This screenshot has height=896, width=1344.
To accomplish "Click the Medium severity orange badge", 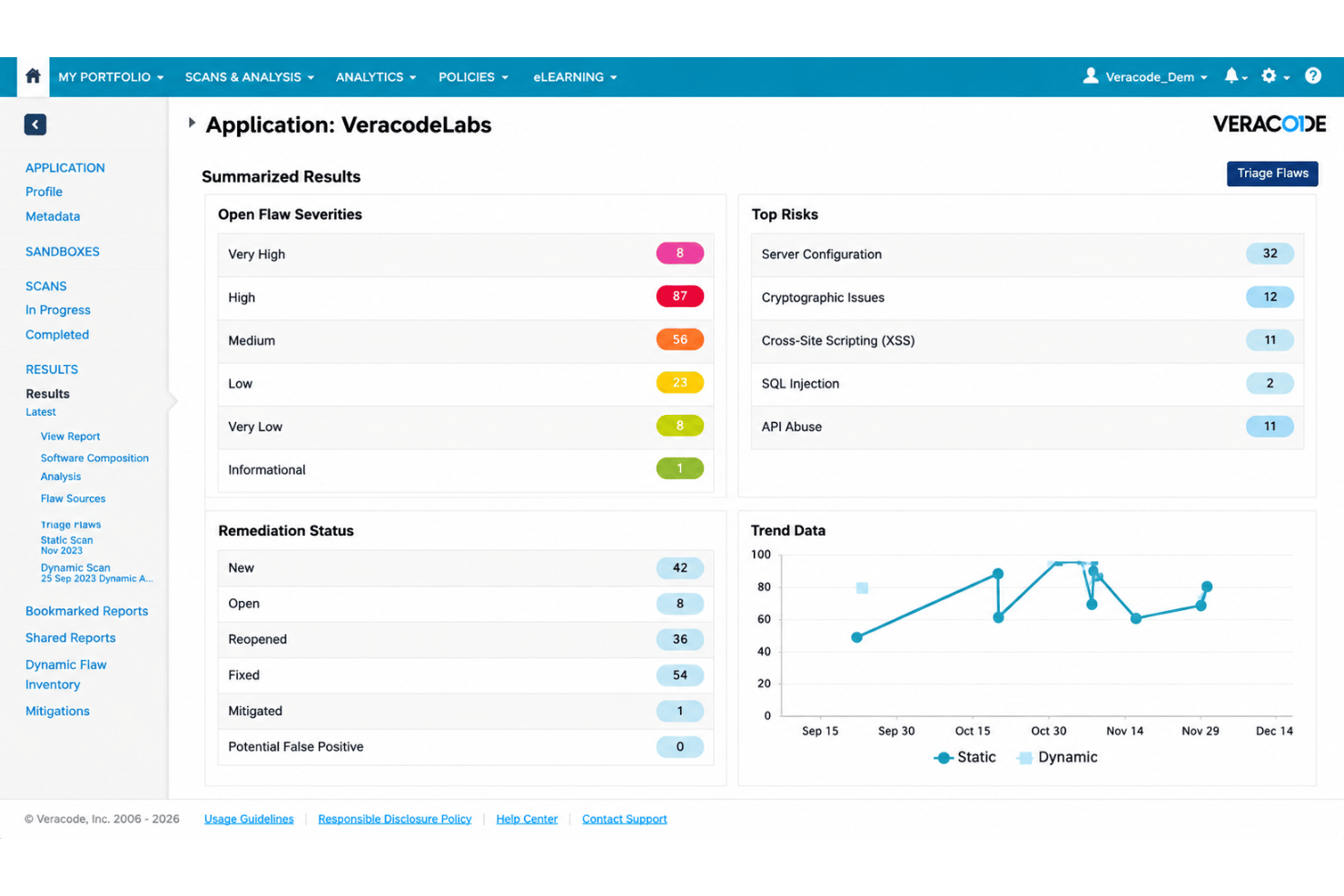I will (680, 340).
